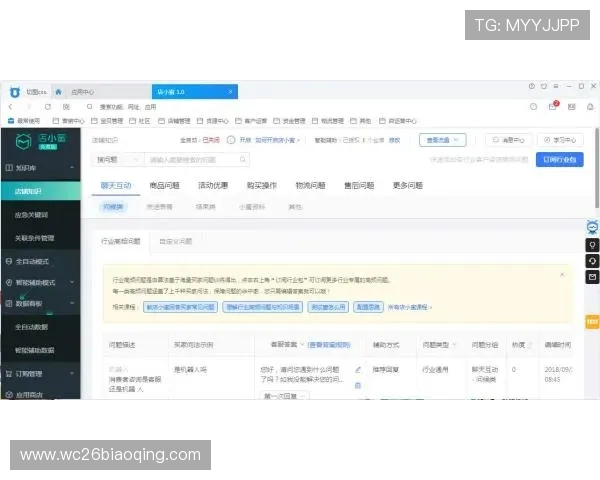Open the 应用中心 browser tab

[83, 92]
